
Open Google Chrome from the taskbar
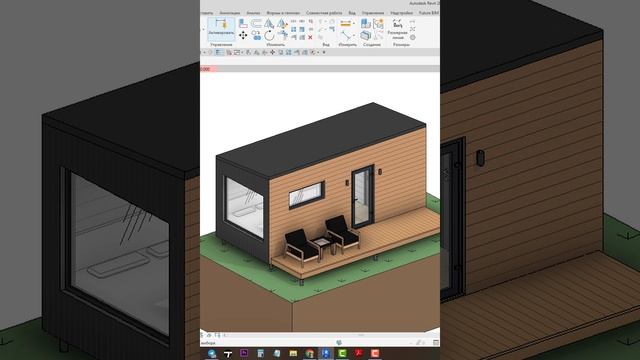(309, 353)
